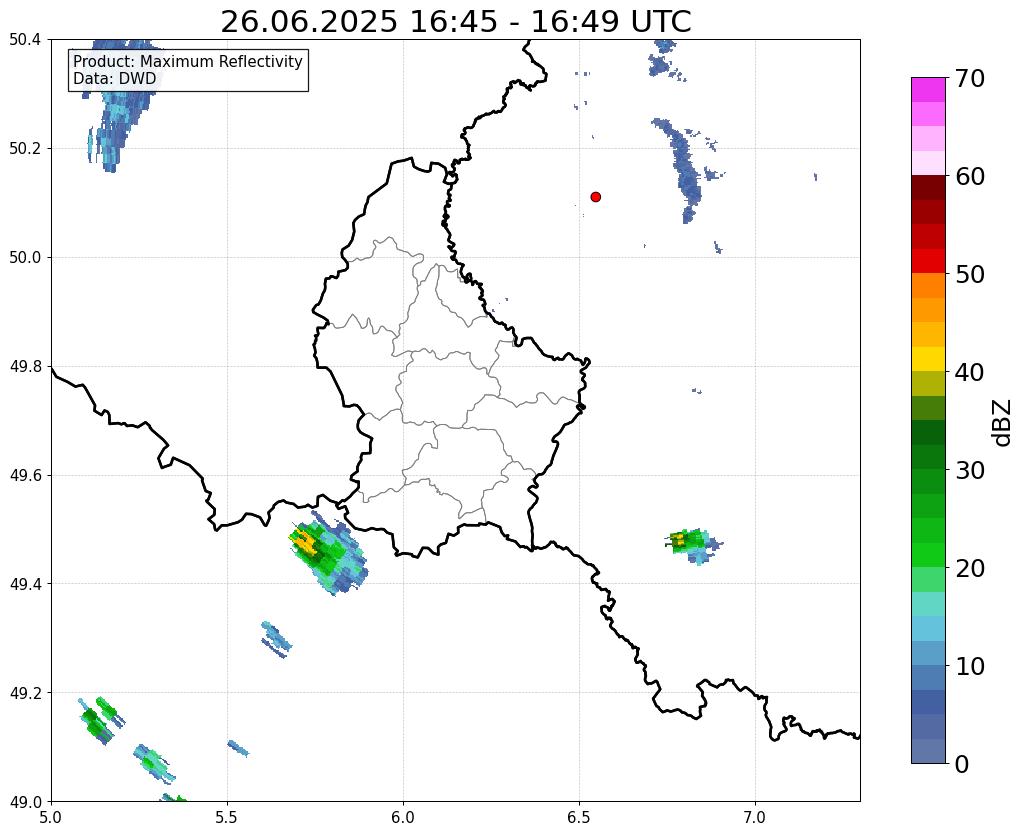Click the latitude label 49.2
The width and height of the screenshot is (1023, 834).
(x=25, y=693)
